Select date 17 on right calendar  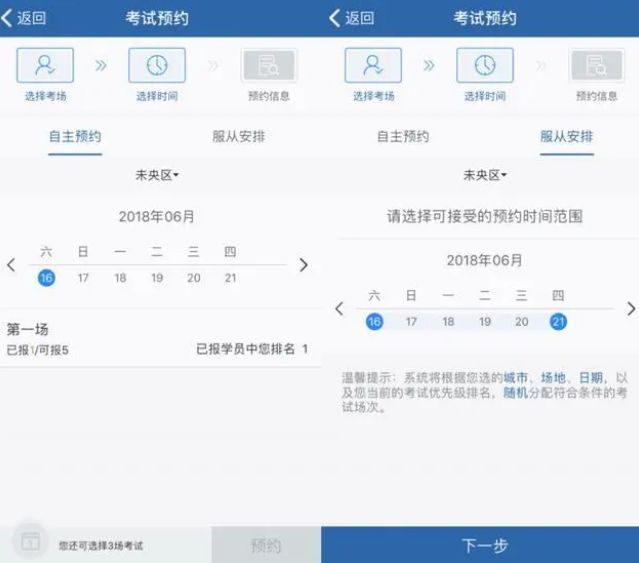point(411,322)
